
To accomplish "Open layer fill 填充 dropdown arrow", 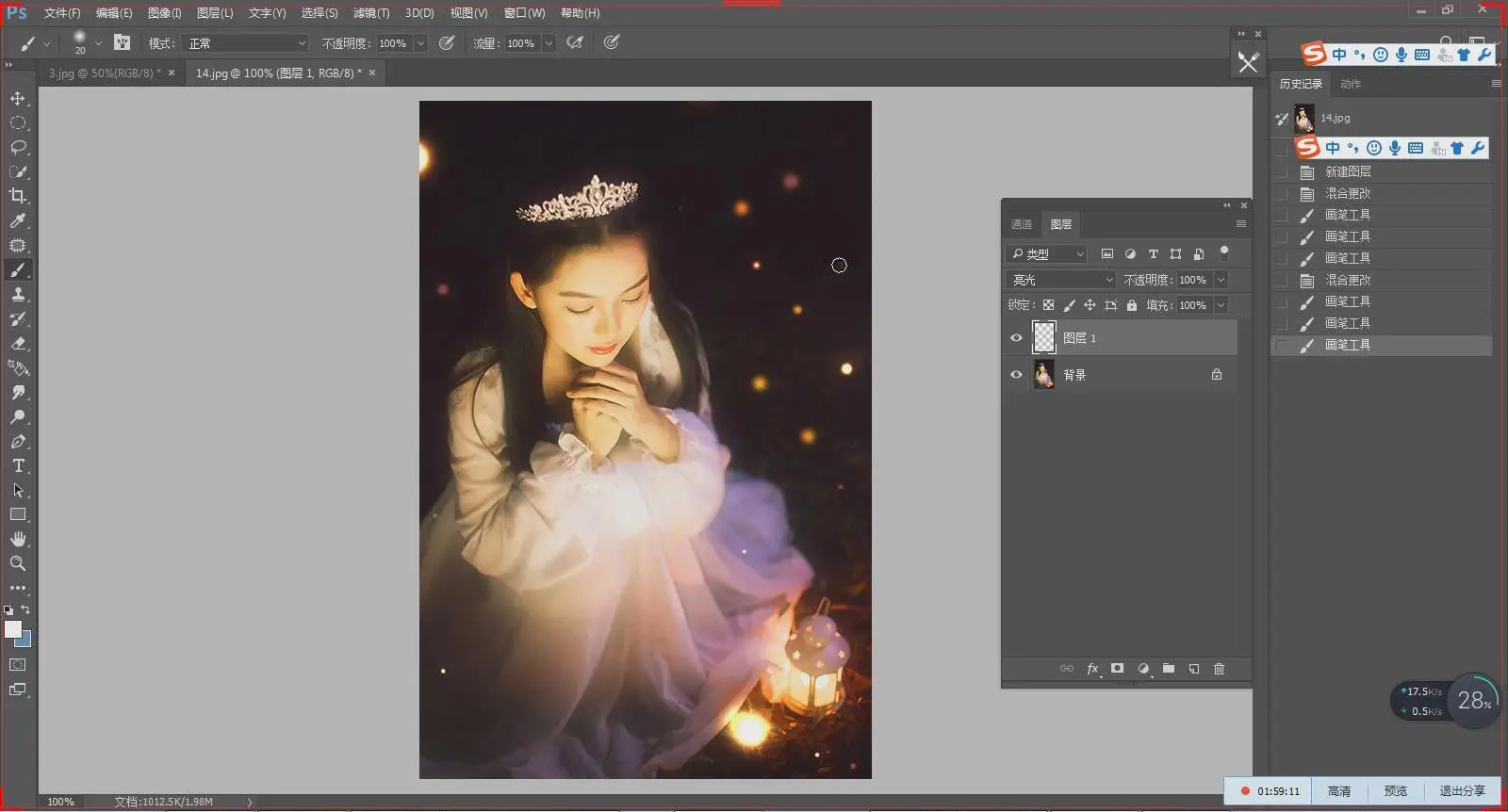I will pos(1221,305).
